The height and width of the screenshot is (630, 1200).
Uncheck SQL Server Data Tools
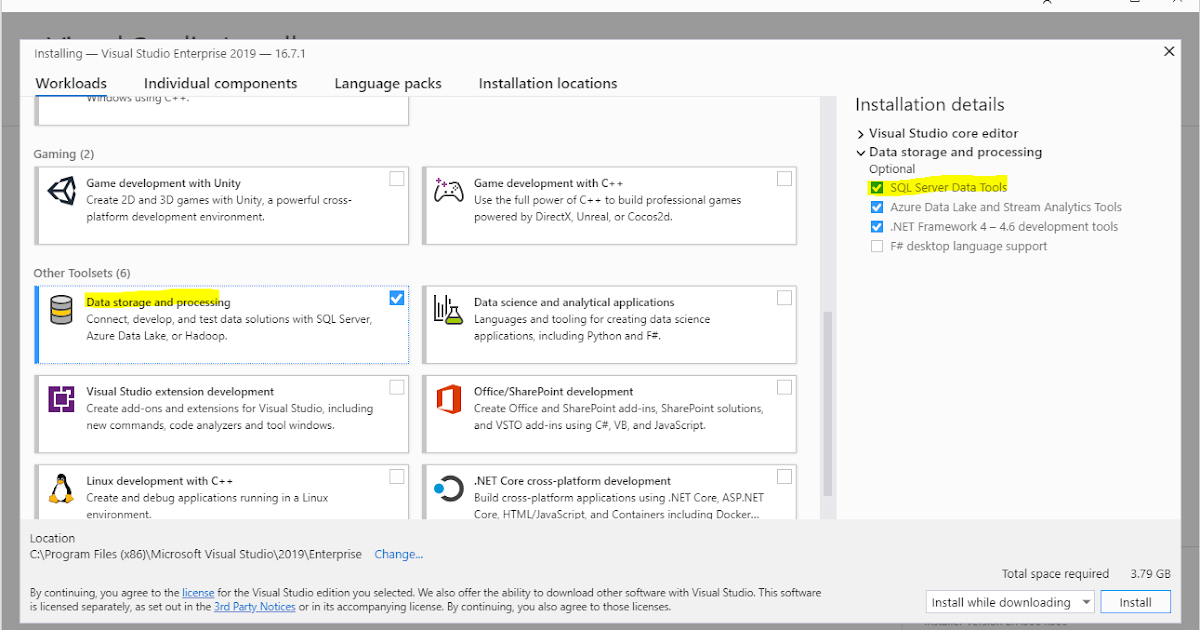(x=876, y=187)
